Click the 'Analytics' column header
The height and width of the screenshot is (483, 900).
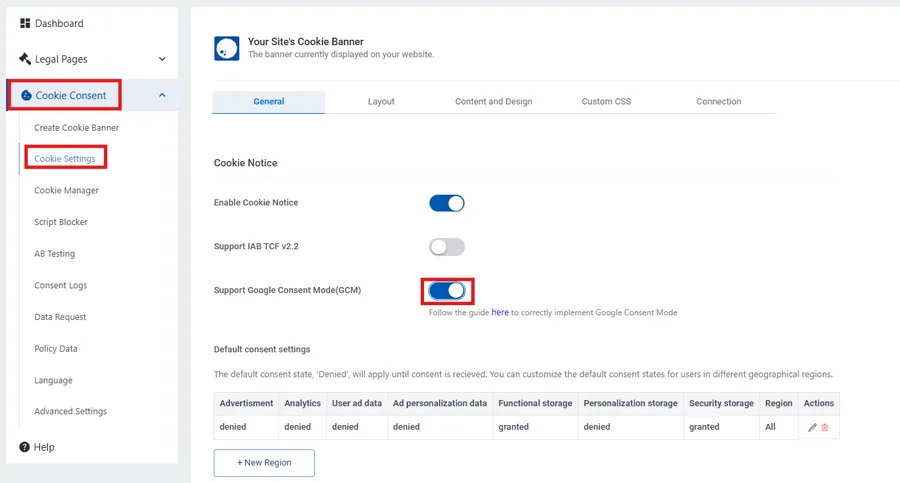pyautogui.click(x=302, y=403)
